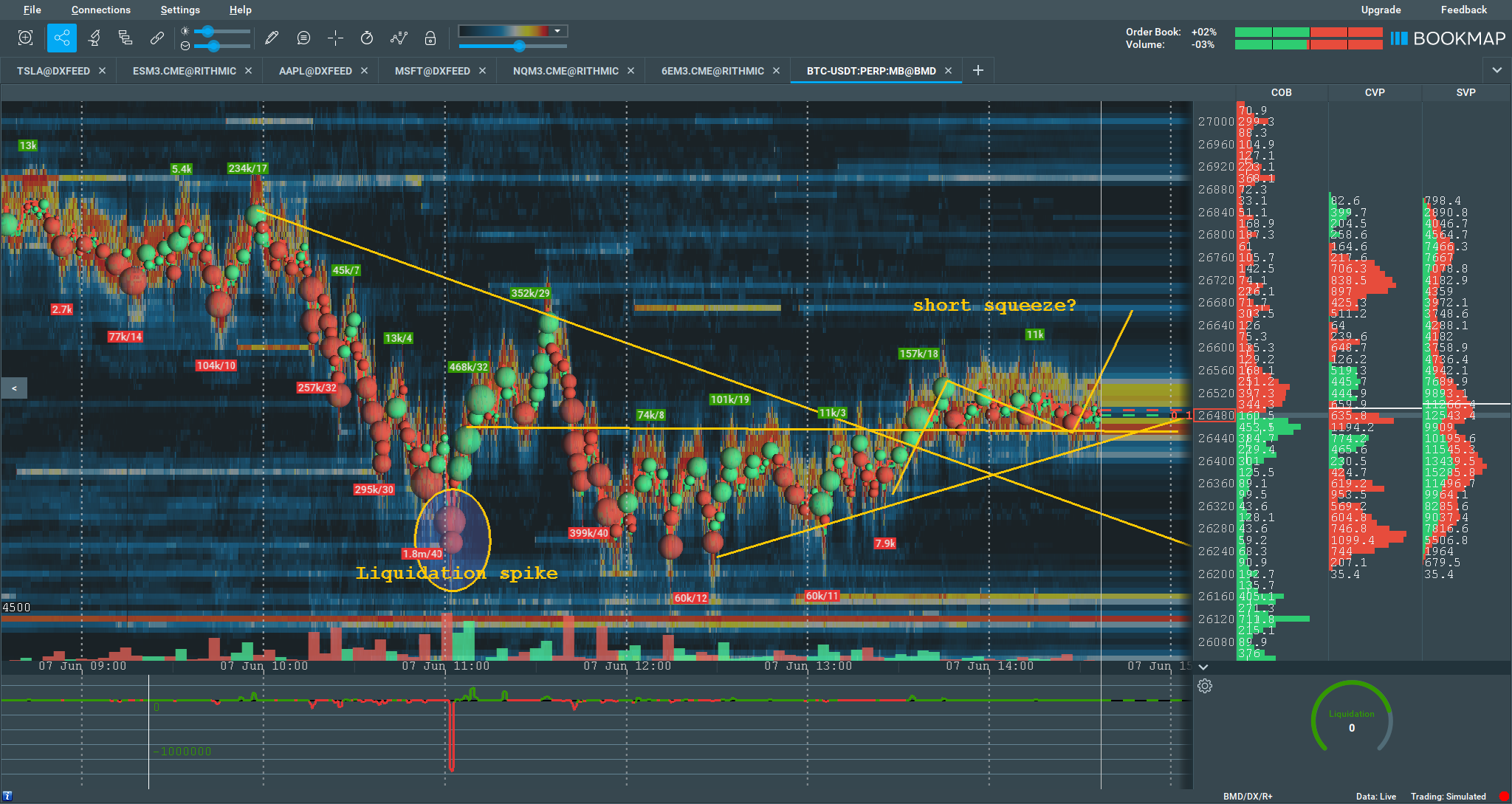1512x804 pixels.
Task: Click the link chain icon
Action: click(x=157, y=38)
